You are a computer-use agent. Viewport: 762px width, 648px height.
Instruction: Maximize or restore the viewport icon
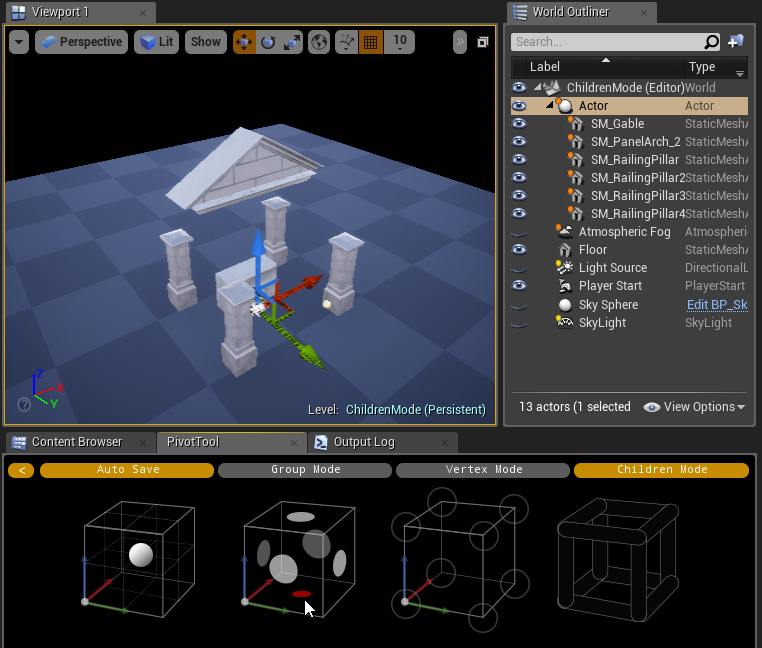[x=483, y=42]
